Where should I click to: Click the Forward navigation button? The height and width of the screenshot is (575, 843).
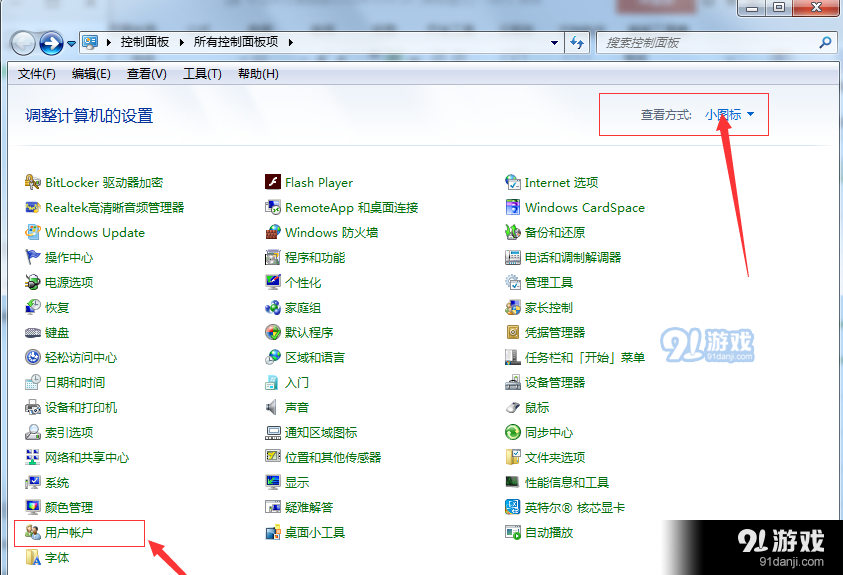52,43
